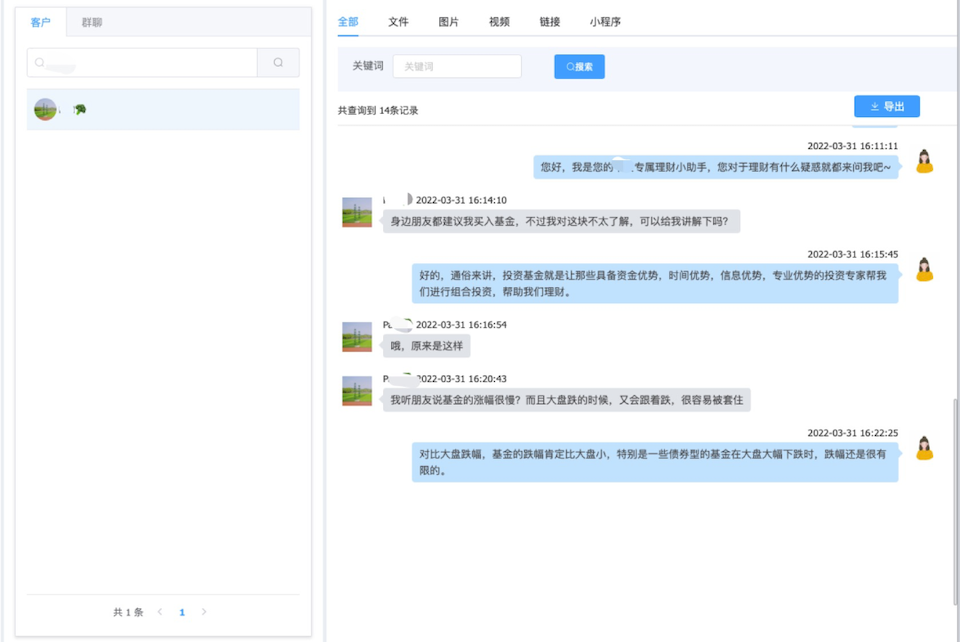Click customer avatar in the customer list
This screenshot has width=960, height=642.
pyautogui.click(x=45, y=109)
